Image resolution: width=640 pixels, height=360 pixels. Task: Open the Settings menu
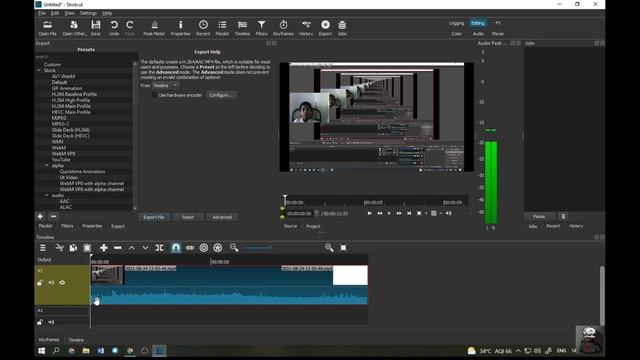pyautogui.click(x=88, y=13)
